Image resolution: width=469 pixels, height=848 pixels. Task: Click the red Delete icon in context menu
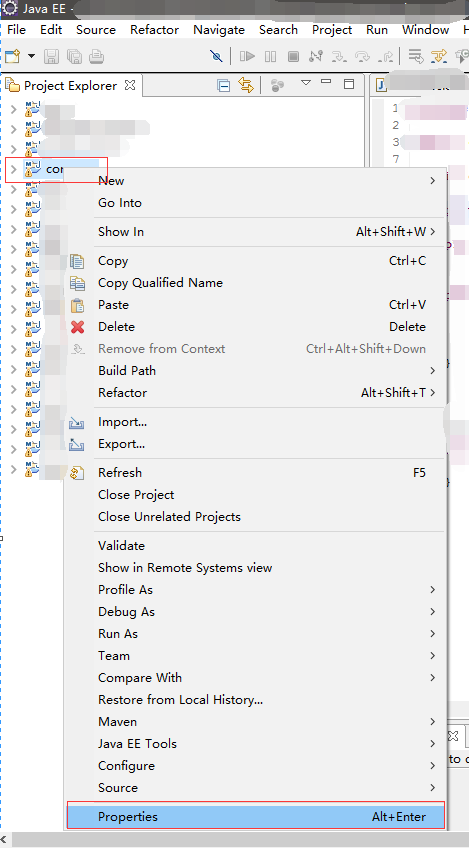point(77,327)
